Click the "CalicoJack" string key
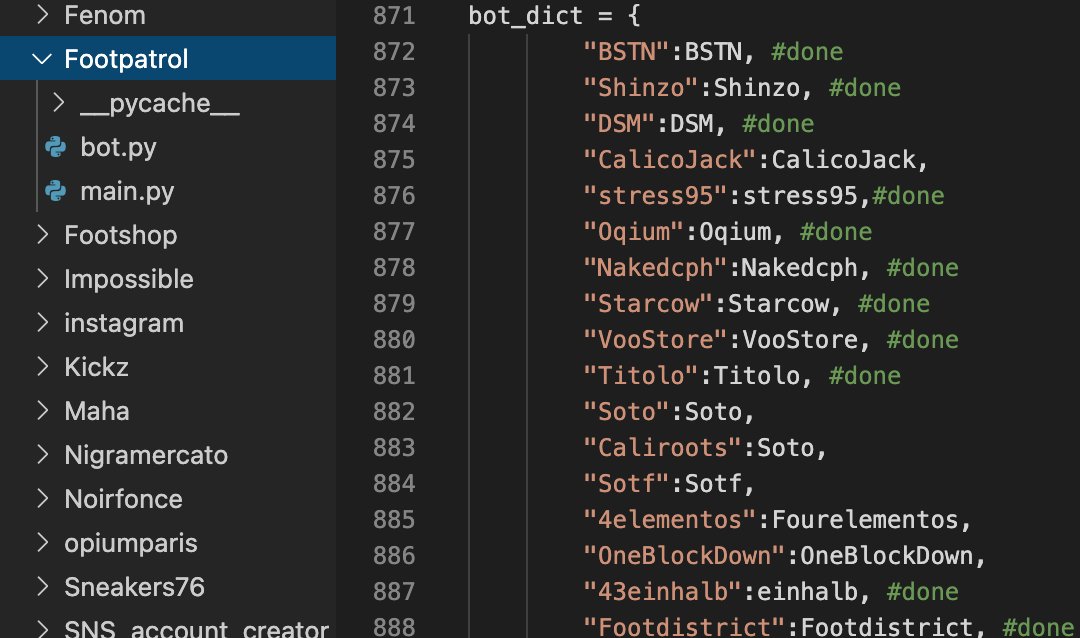Image resolution: width=1080 pixels, height=638 pixels. (x=669, y=159)
